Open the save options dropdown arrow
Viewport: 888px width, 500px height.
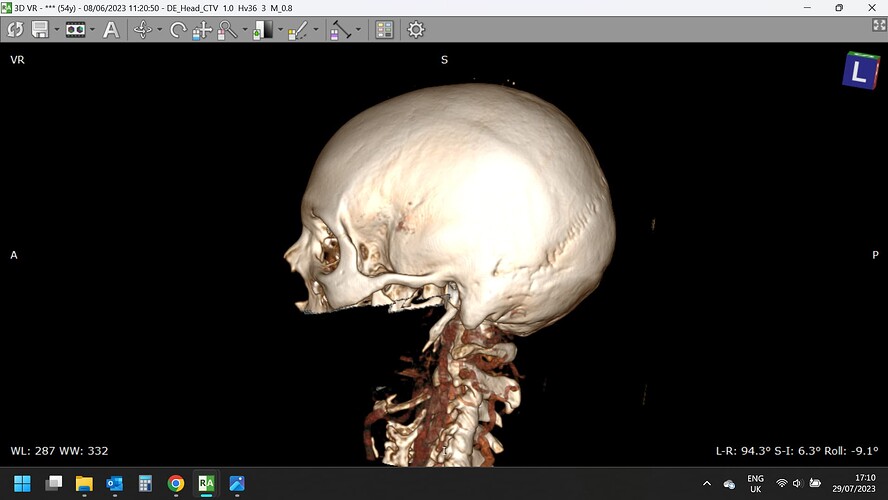(57, 29)
